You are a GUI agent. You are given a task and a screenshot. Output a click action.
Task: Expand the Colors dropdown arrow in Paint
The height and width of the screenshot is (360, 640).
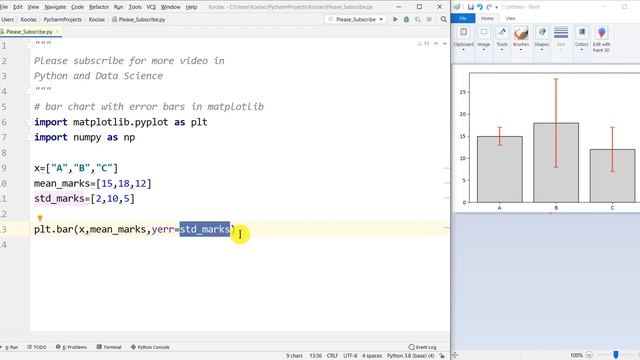point(582,50)
